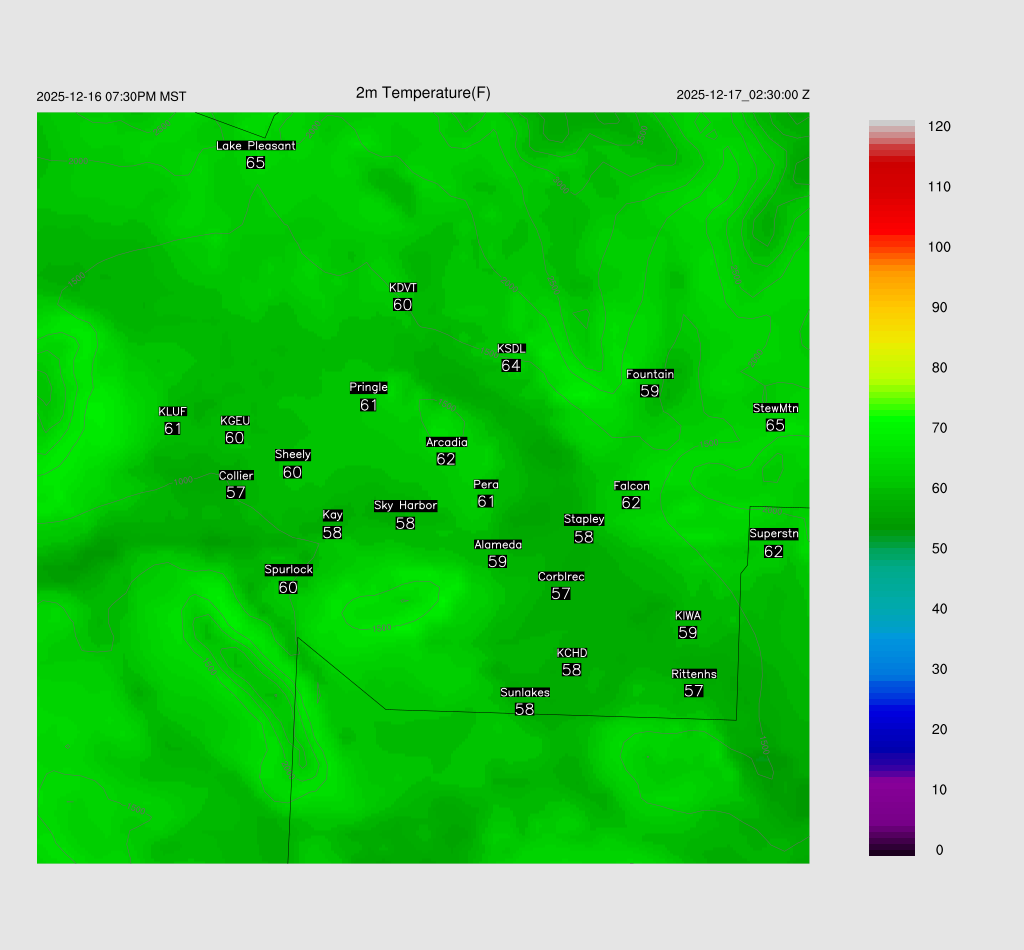Click the MST local timestamp text

click(111, 97)
